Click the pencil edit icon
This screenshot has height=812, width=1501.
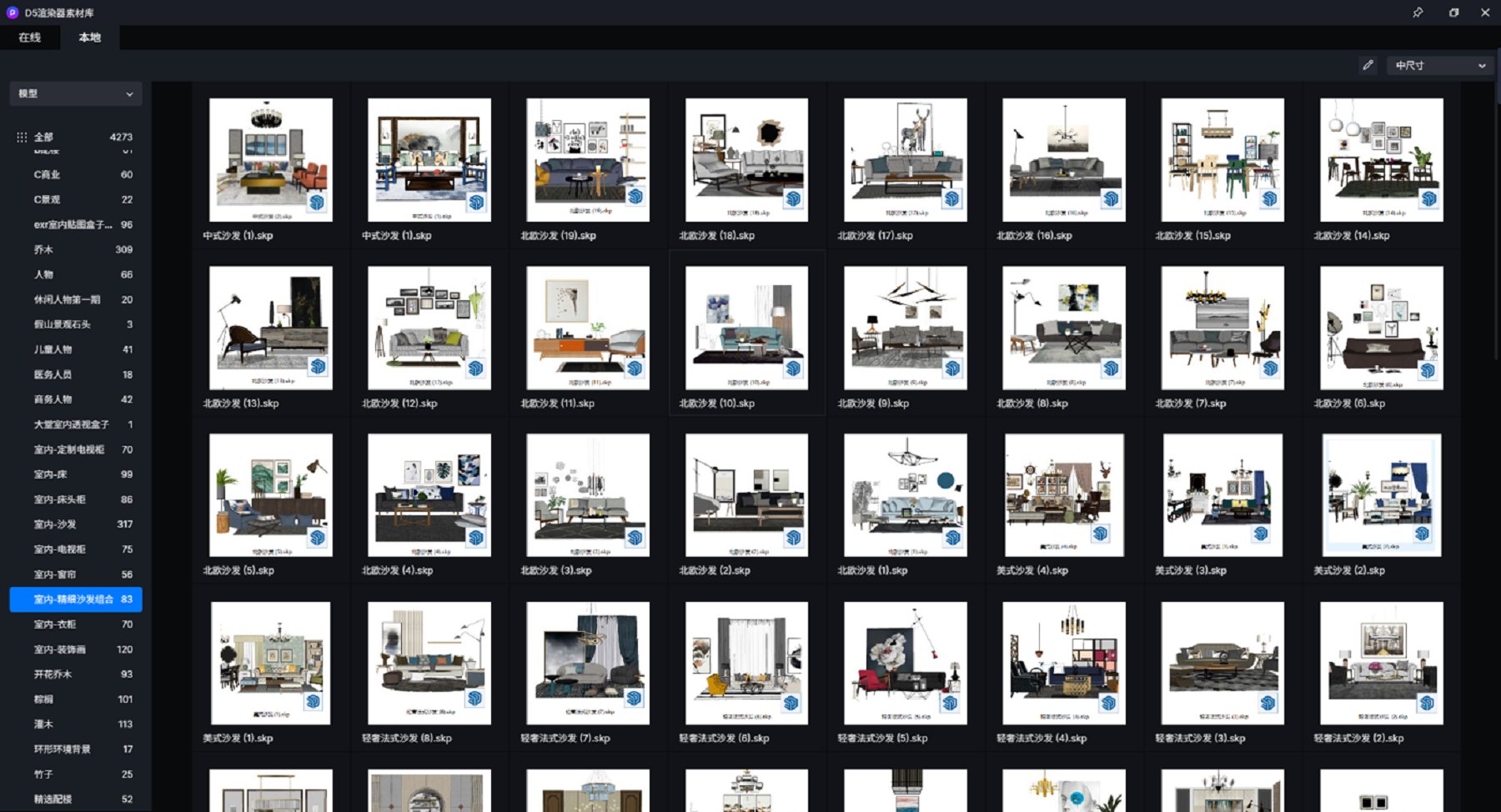tap(1368, 65)
